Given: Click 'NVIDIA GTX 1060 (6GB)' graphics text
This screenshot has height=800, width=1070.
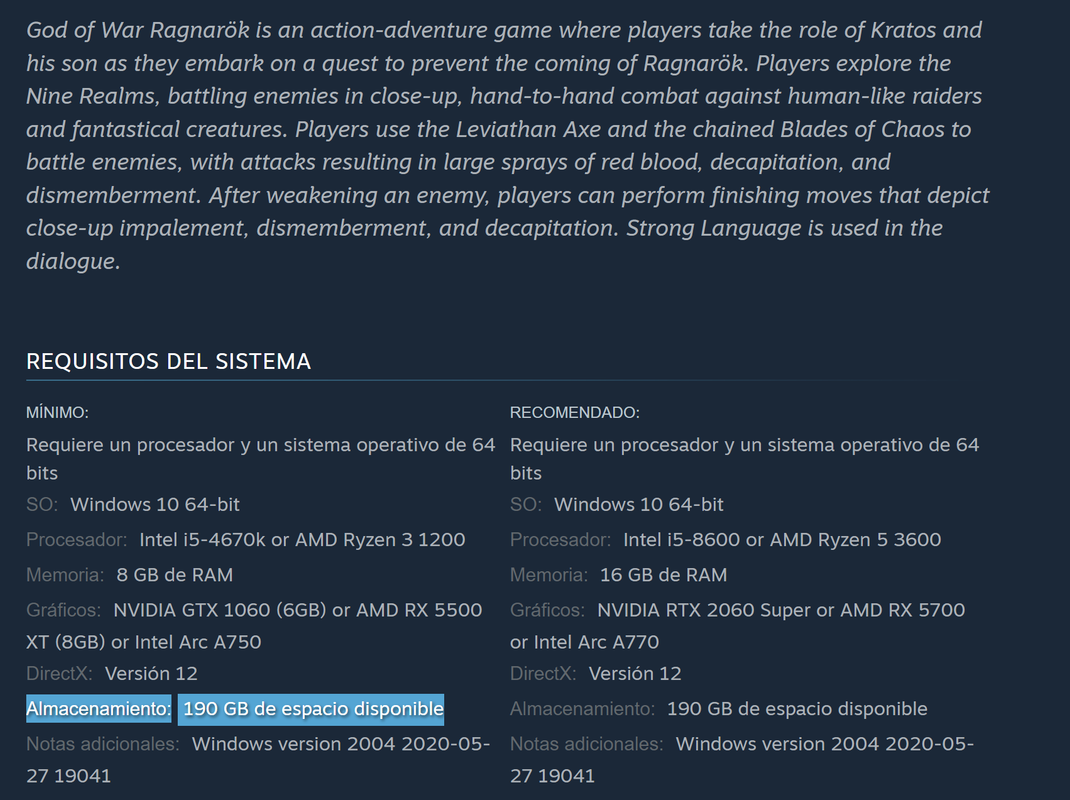Looking at the screenshot, I should [220, 610].
